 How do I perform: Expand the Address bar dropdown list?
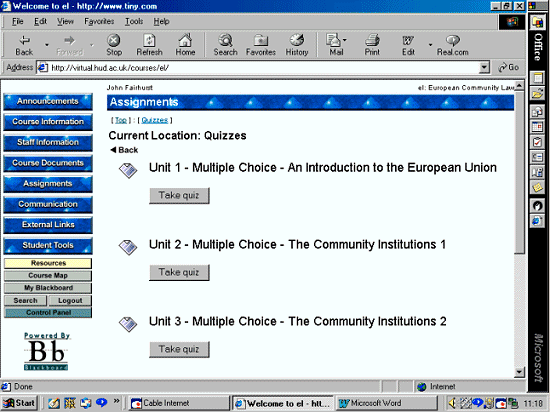(484, 67)
